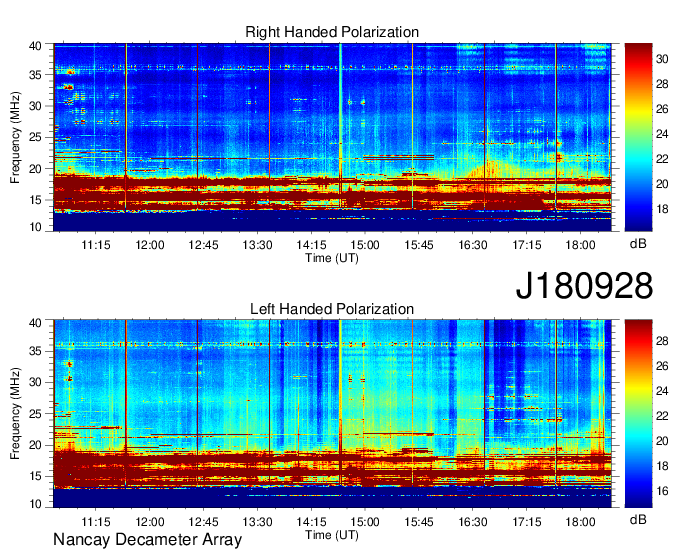Click the "Right Handed Polarization" plot title

pos(332,32)
